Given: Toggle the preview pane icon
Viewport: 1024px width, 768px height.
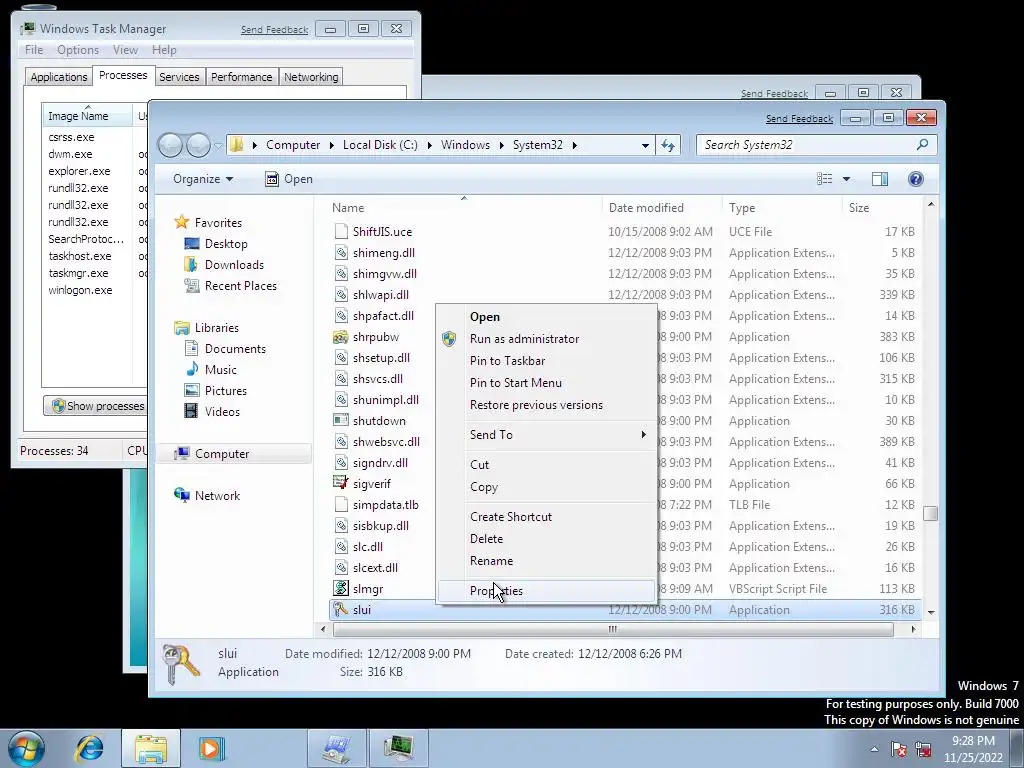Looking at the screenshot, I should 880,179.
